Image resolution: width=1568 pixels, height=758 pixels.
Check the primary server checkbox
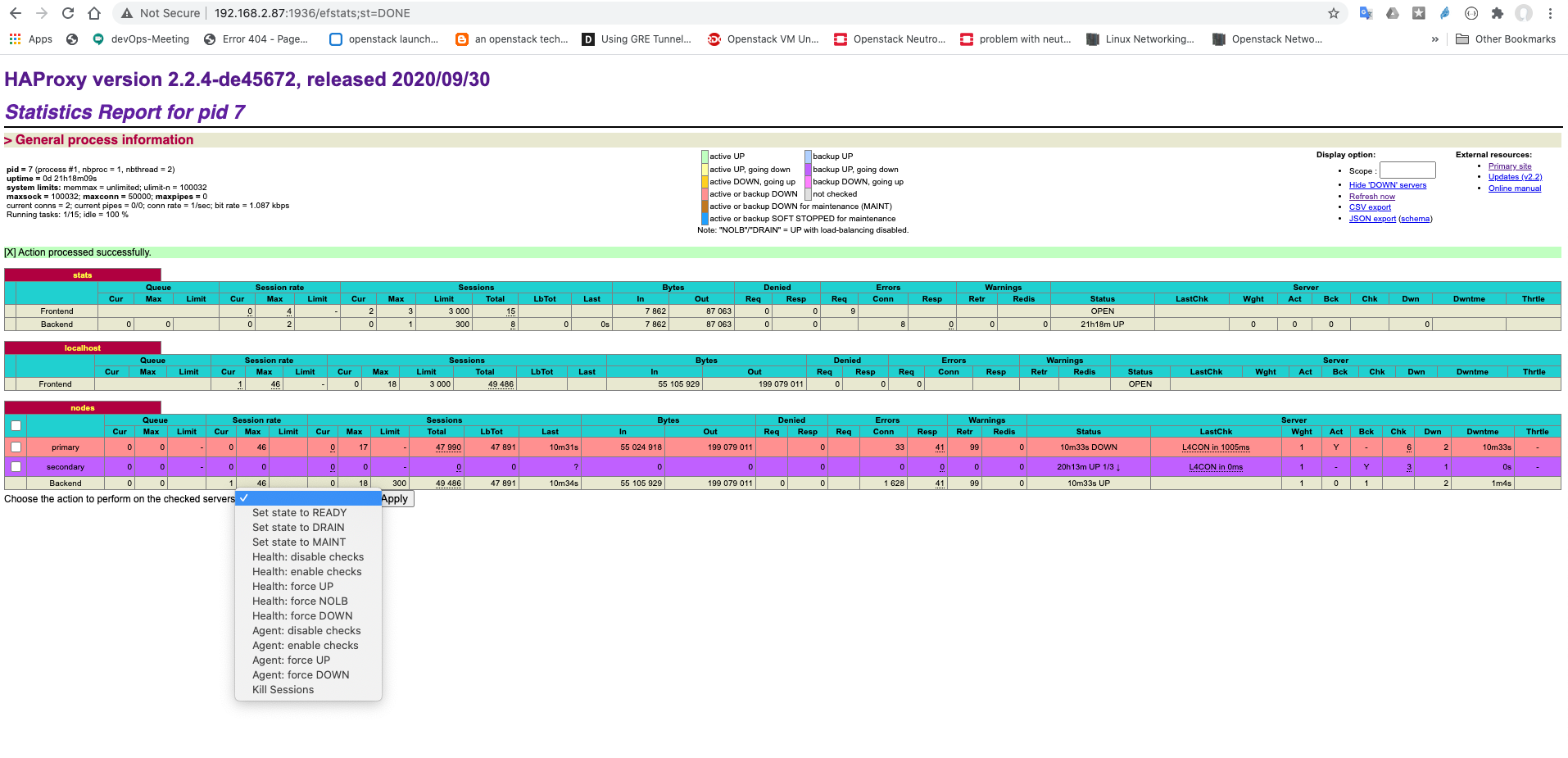16,447
